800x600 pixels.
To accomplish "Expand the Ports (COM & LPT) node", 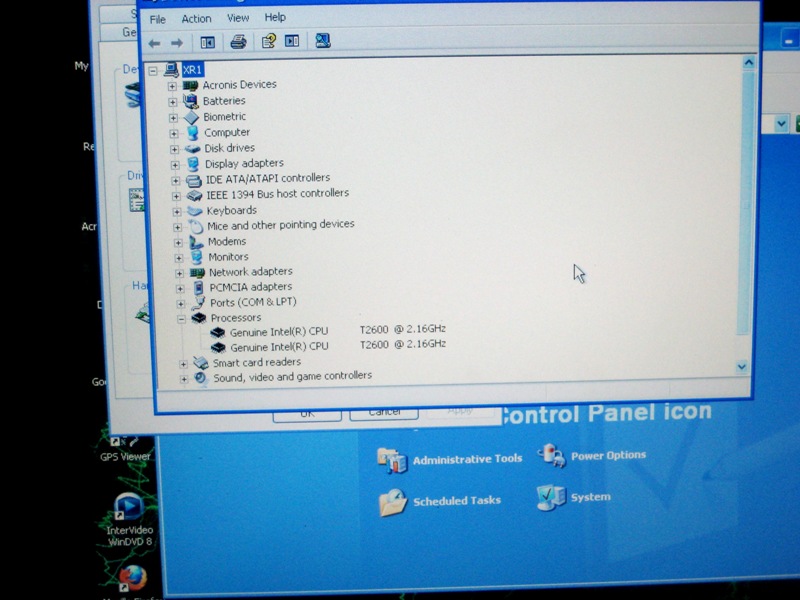I will point(180,304).
